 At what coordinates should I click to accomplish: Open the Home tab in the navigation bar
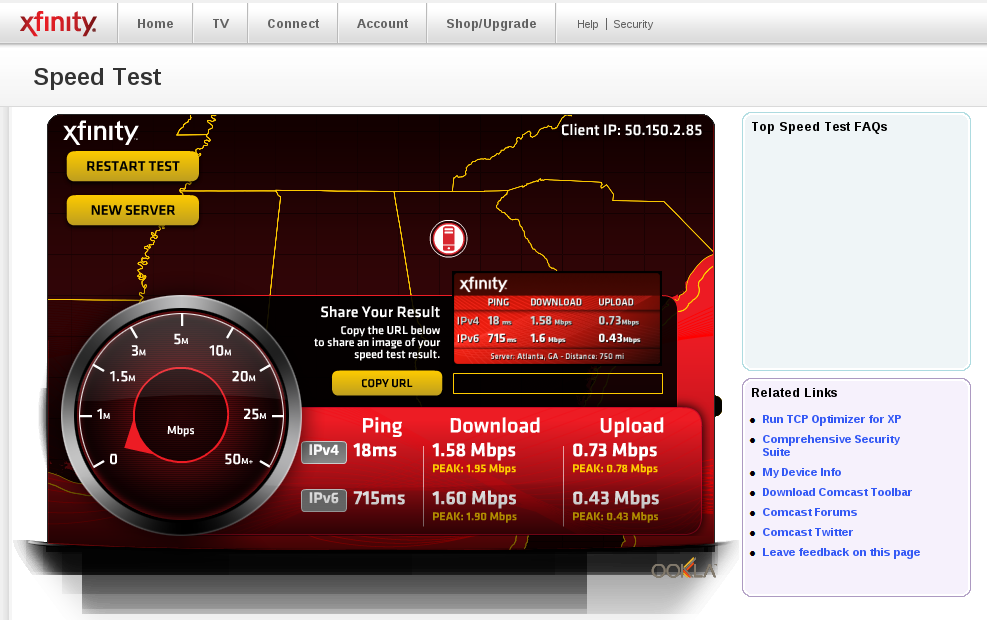click(155, 23)
